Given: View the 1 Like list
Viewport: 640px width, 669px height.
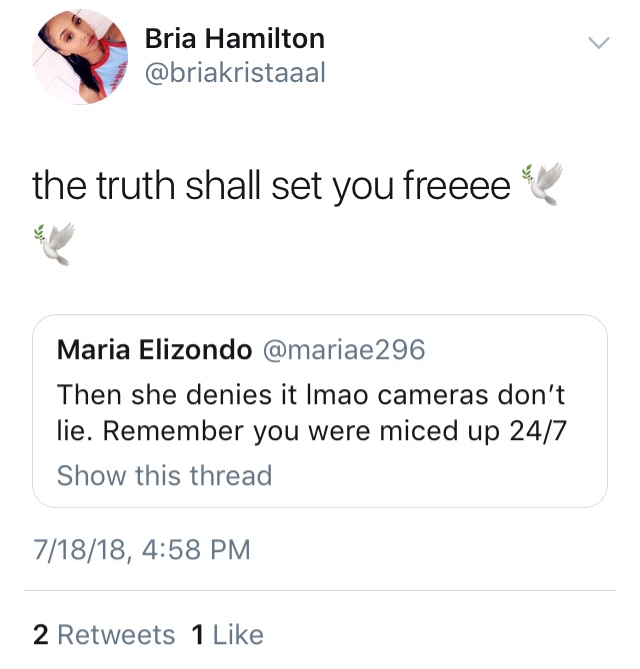Looking at the screenshot, I should 227,635.
